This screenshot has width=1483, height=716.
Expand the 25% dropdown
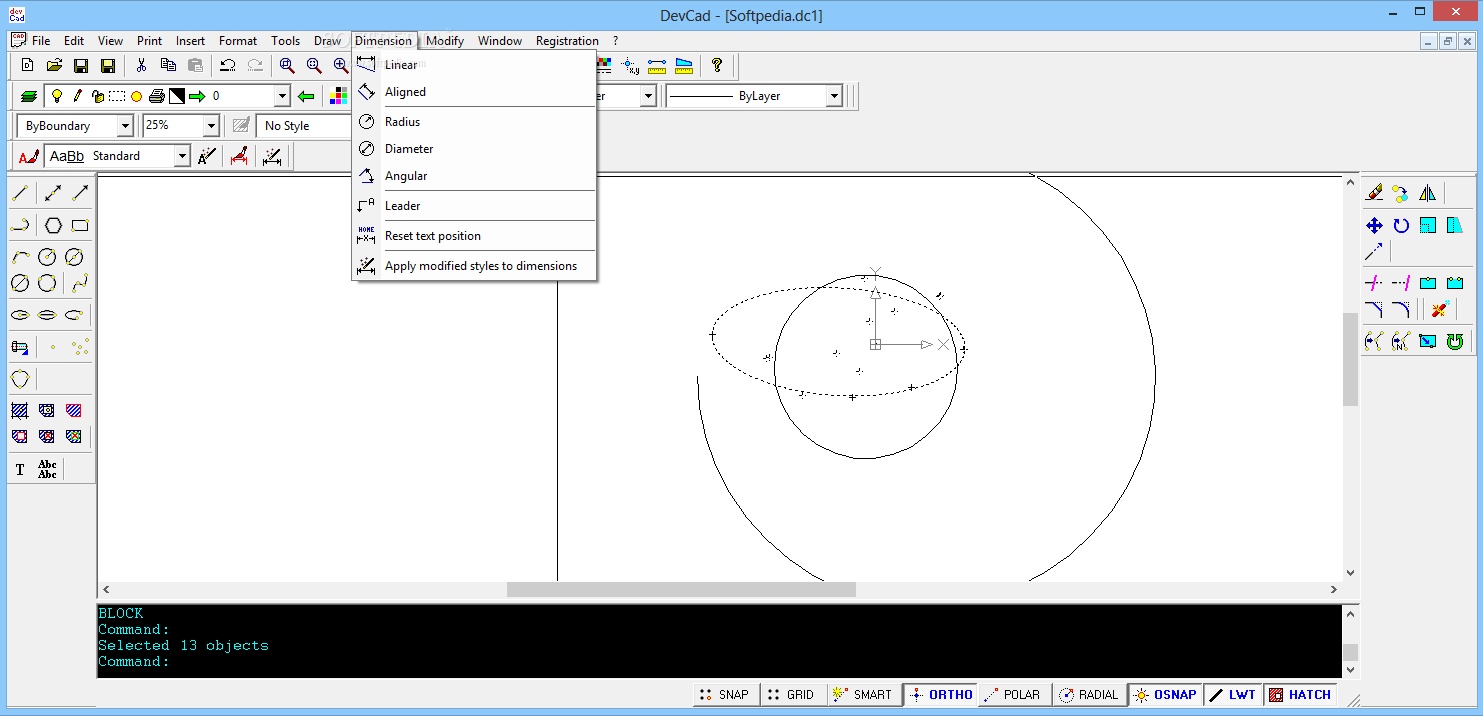click(210, 126)
